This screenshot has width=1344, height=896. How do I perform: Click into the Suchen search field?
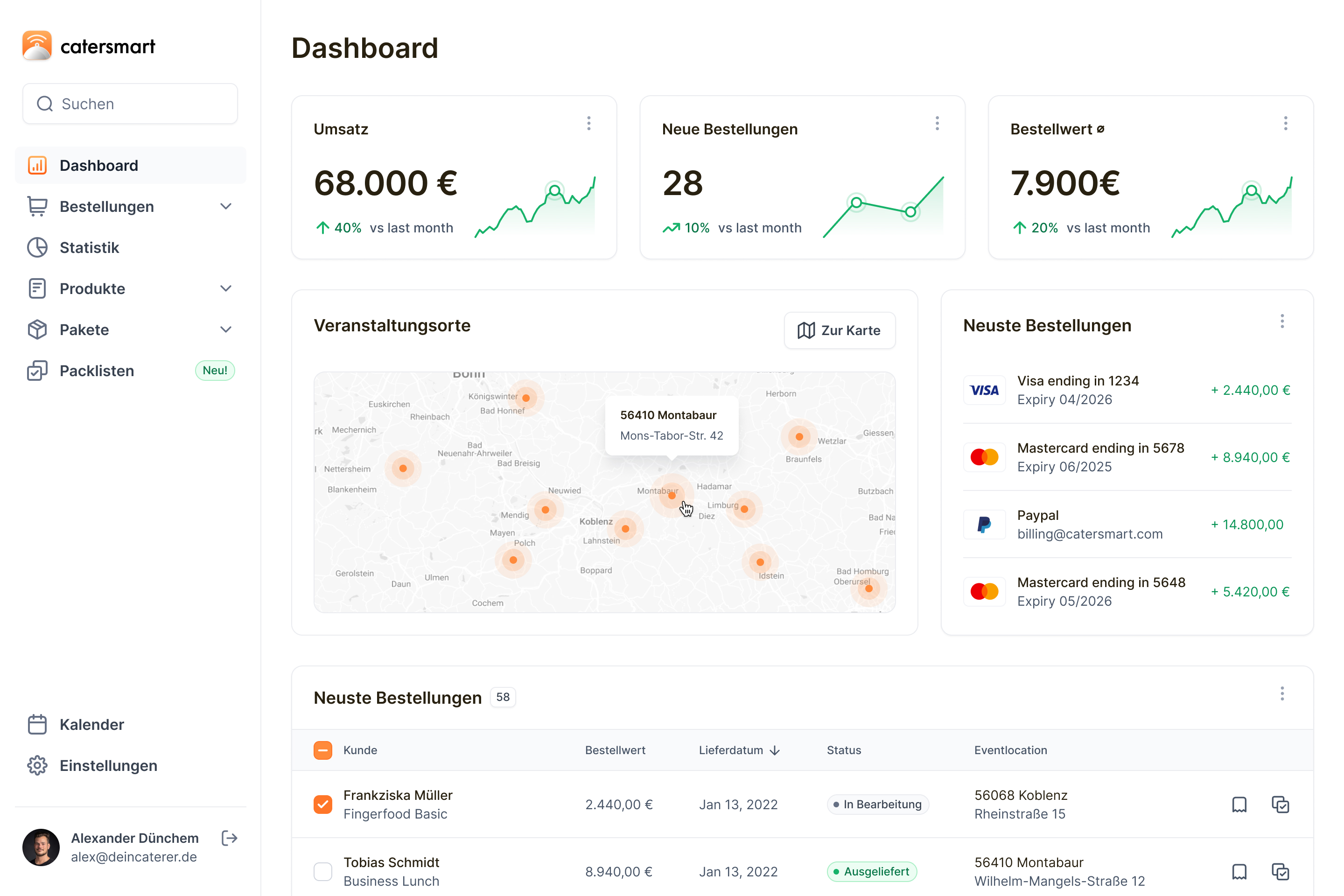130,104
